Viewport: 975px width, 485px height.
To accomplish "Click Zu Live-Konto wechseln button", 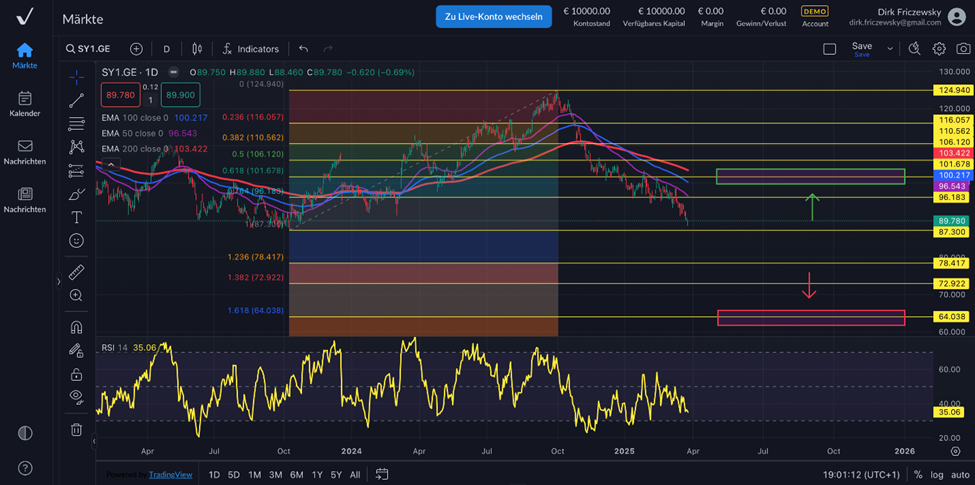I will tap(493, 16).
